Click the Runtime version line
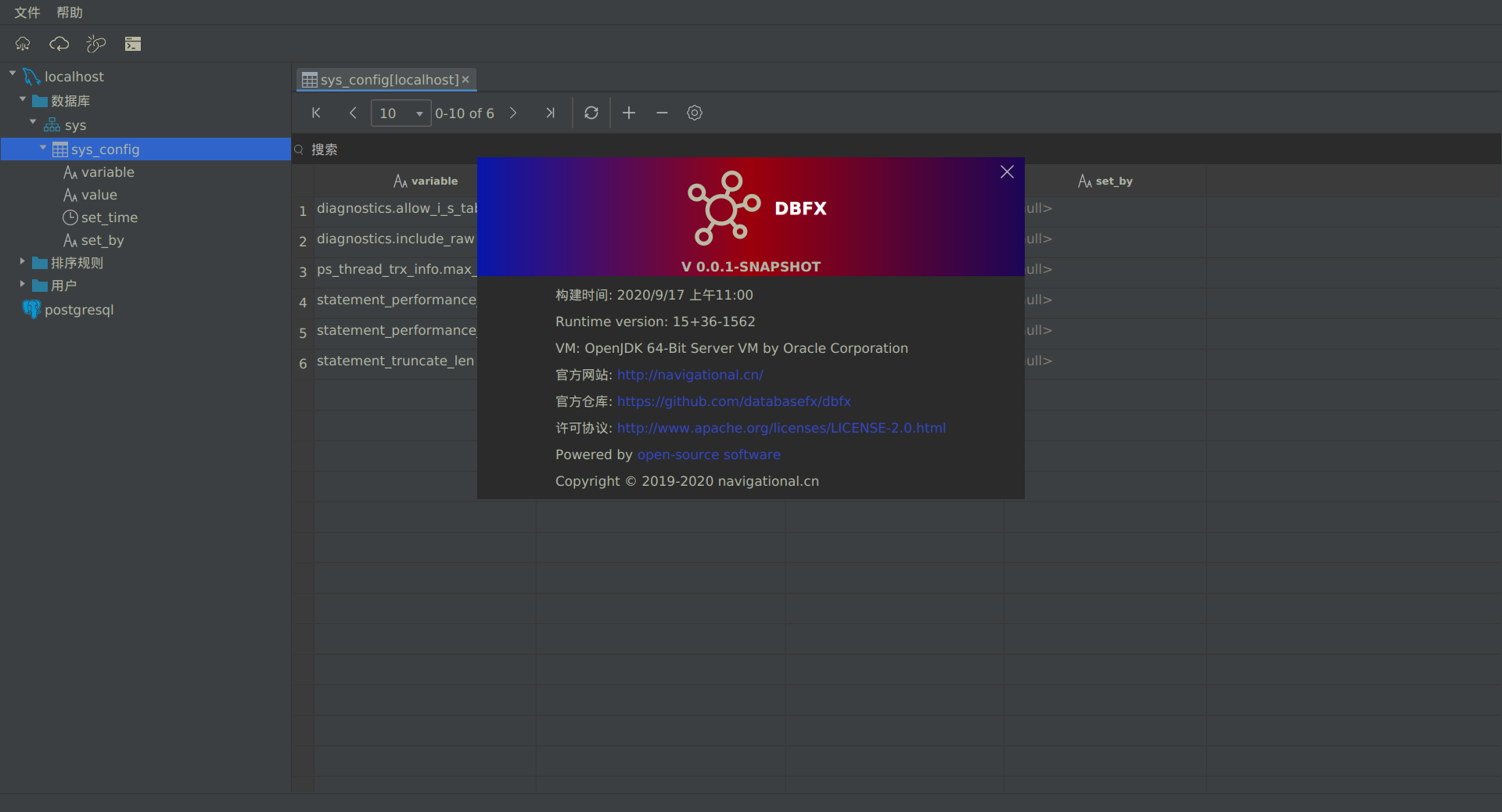Viewport: 1502px width, 812px height. point(656,322)
